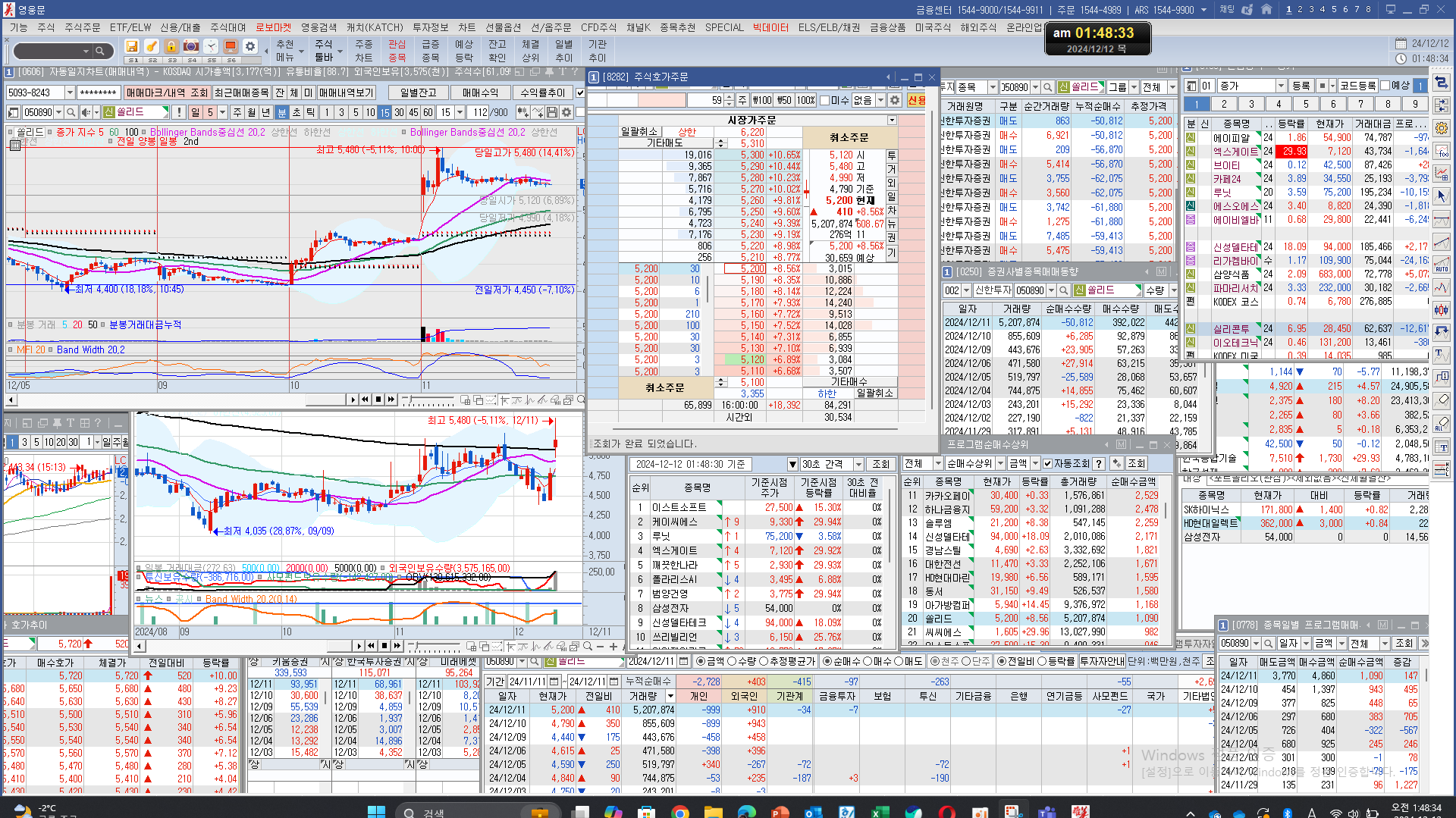The height and width of the screenshot is (818, 1456).
Task: Select the 15-minute interval button in chart toolbar
Action: [384, 112]
